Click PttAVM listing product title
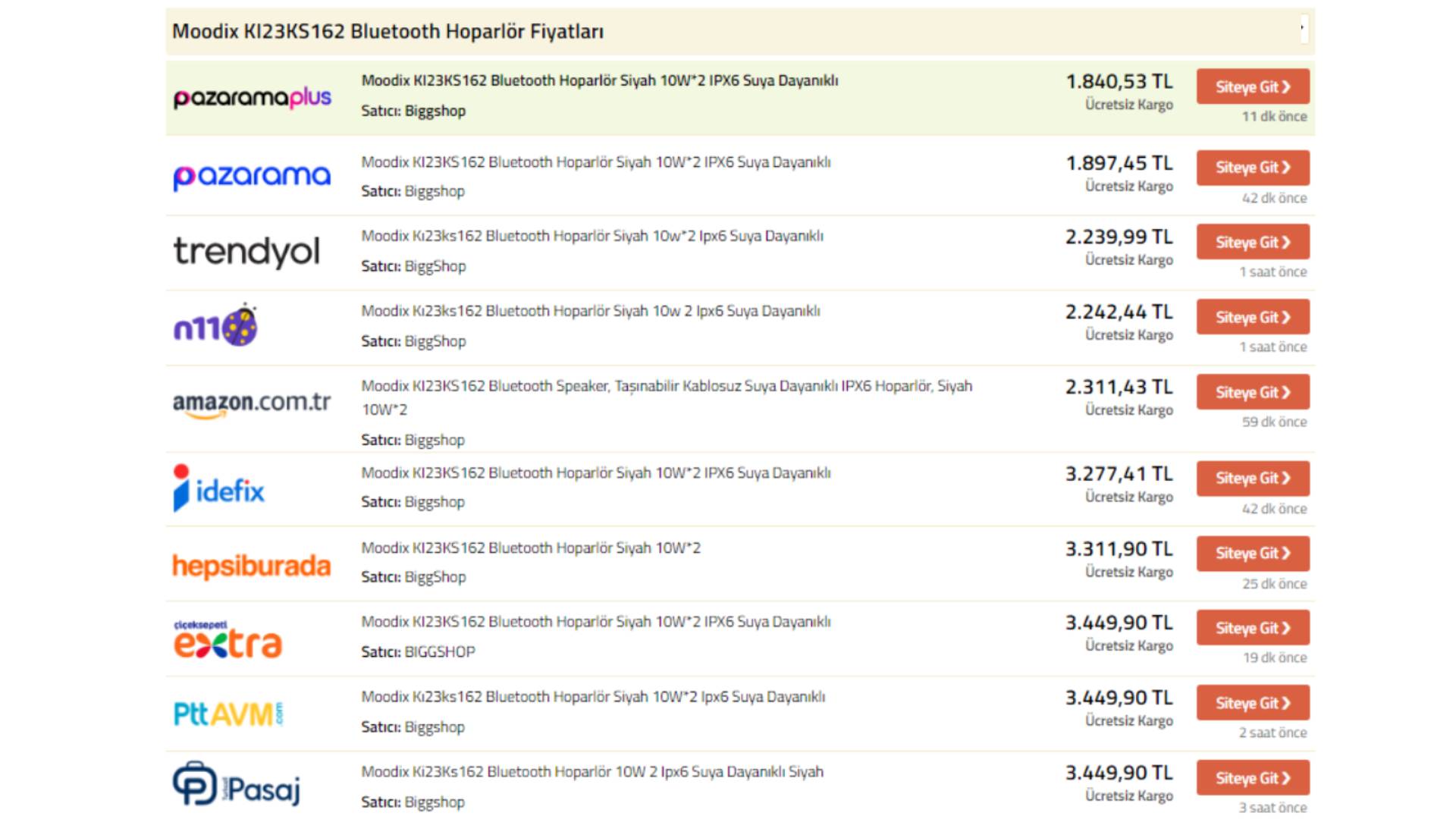 tap(593, 697)
